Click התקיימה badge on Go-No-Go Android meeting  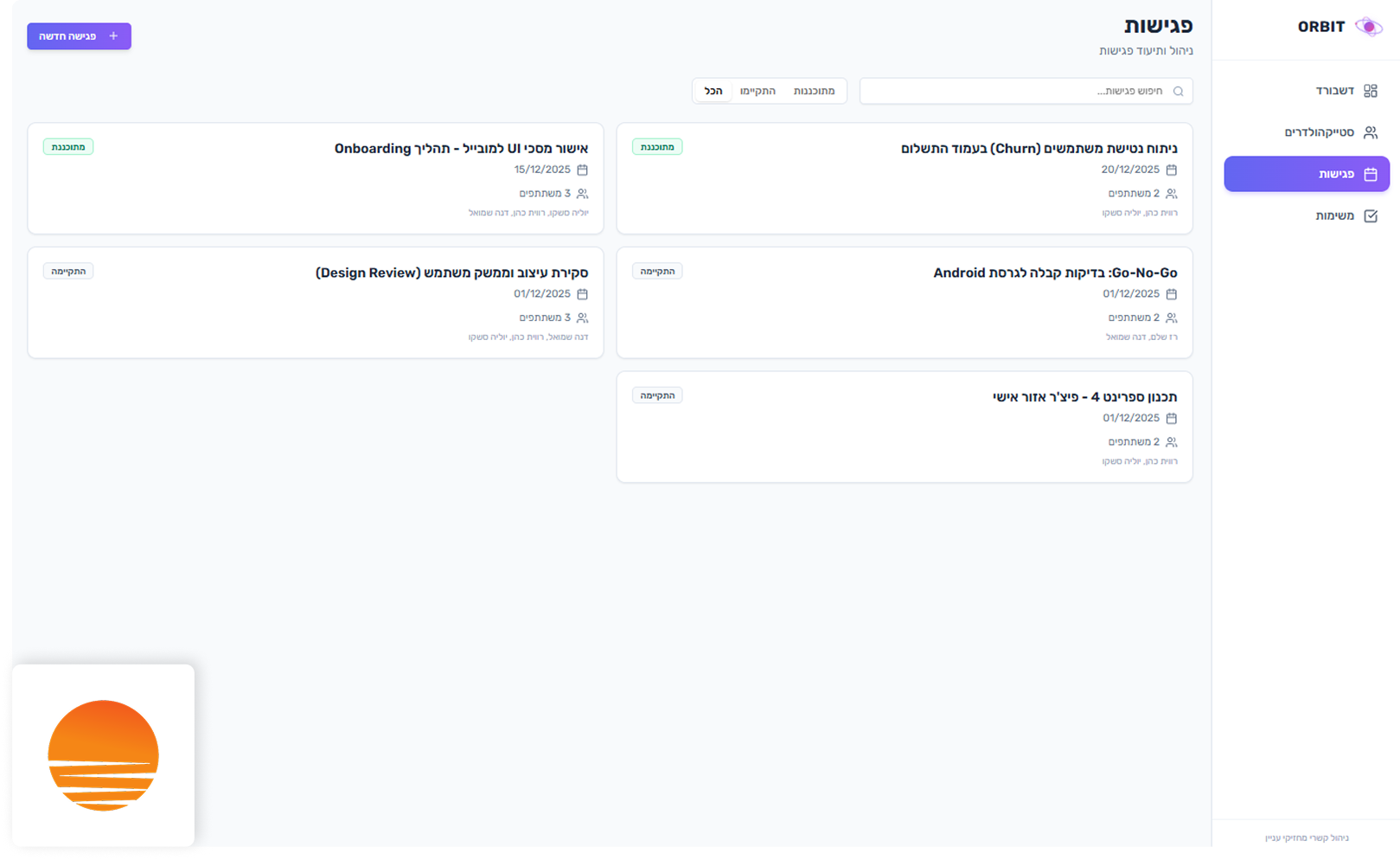pyautogui.click(x=657, y=272)
